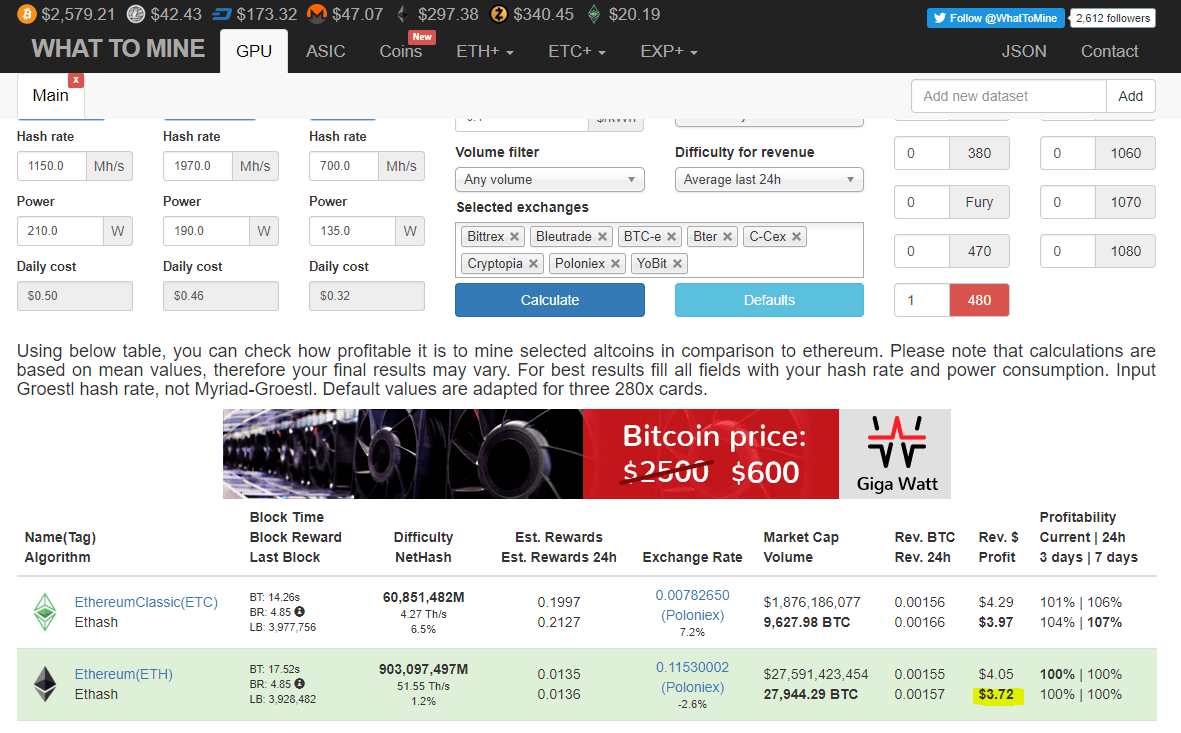Edit the 135.0 power field
1181x733 pixels.
pyautogui.click(x=352, y=231)
